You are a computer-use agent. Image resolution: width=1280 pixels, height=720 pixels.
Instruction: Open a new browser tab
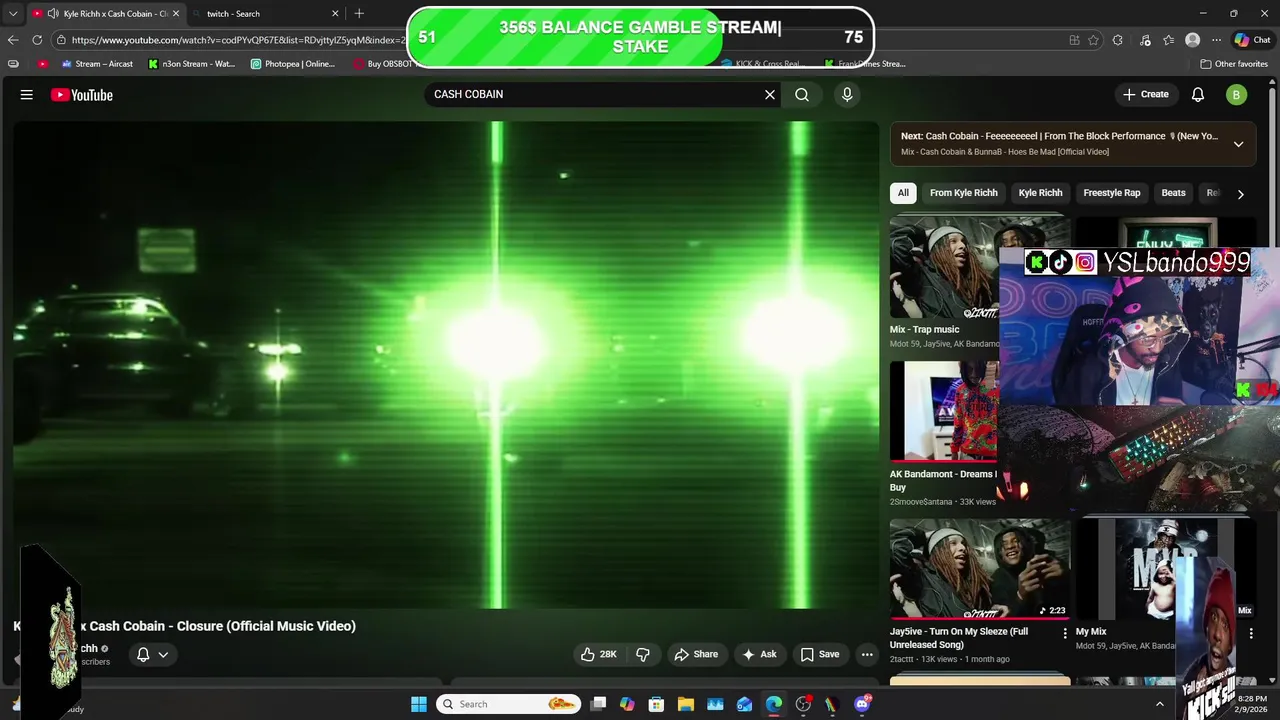[359, 14]
